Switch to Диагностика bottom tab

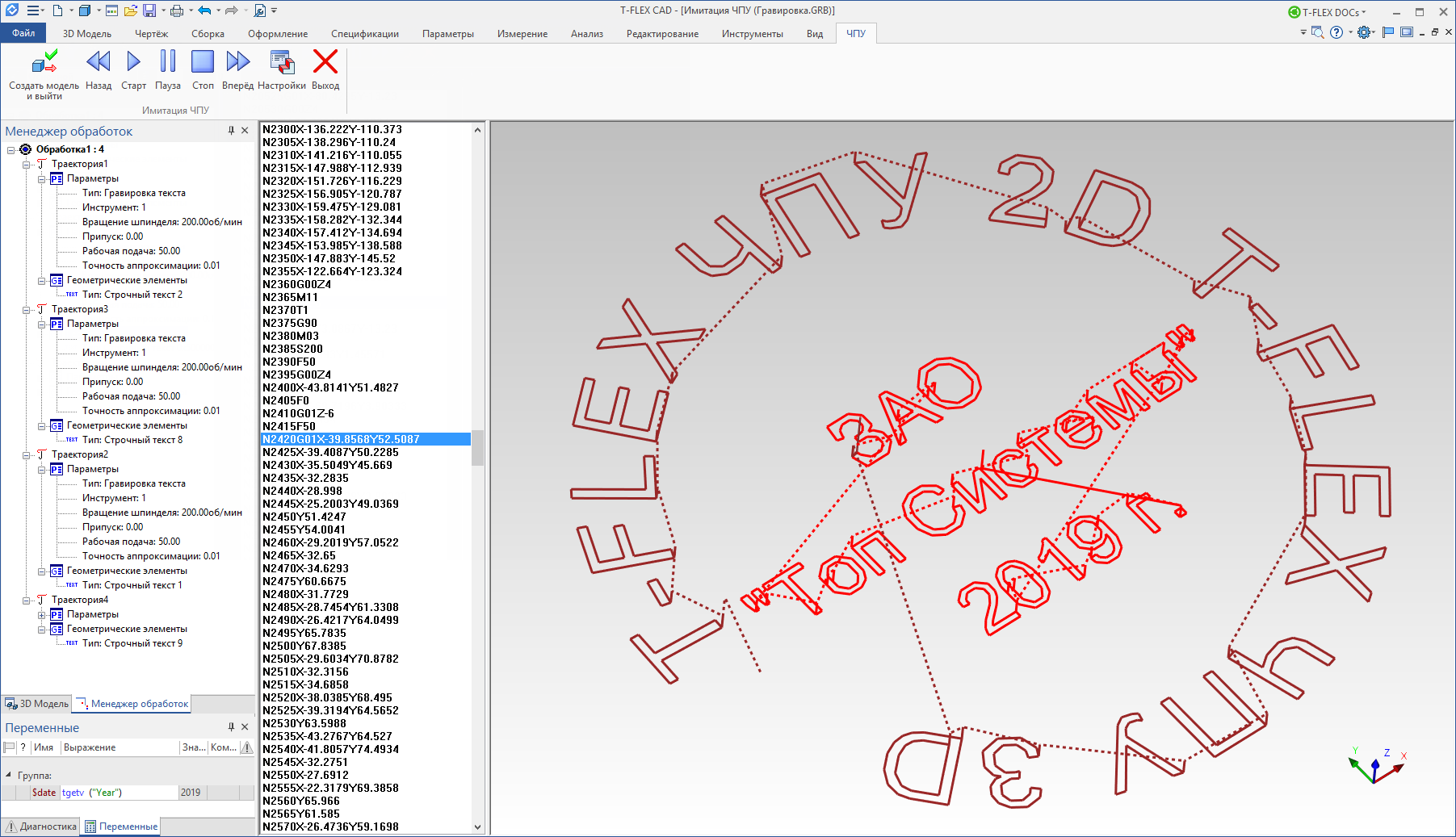click(x=40, y=827)
